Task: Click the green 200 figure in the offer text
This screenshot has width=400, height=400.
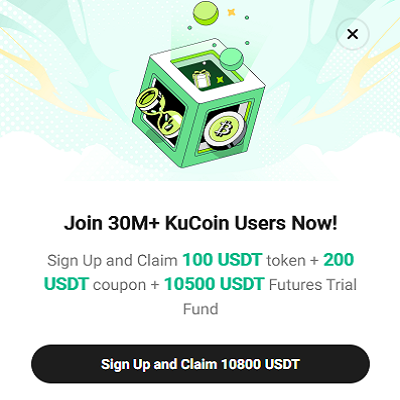Action: coord(338,260)
